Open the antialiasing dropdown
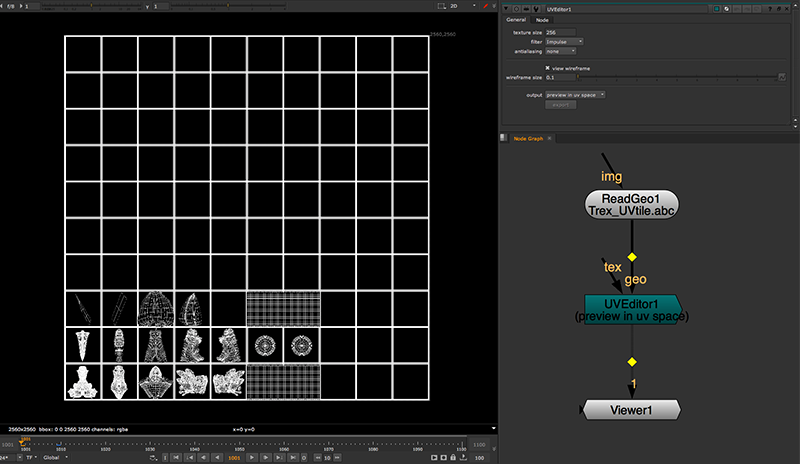Image resolution: width=800 pixels, height=464 pixels. coord(559,50)
